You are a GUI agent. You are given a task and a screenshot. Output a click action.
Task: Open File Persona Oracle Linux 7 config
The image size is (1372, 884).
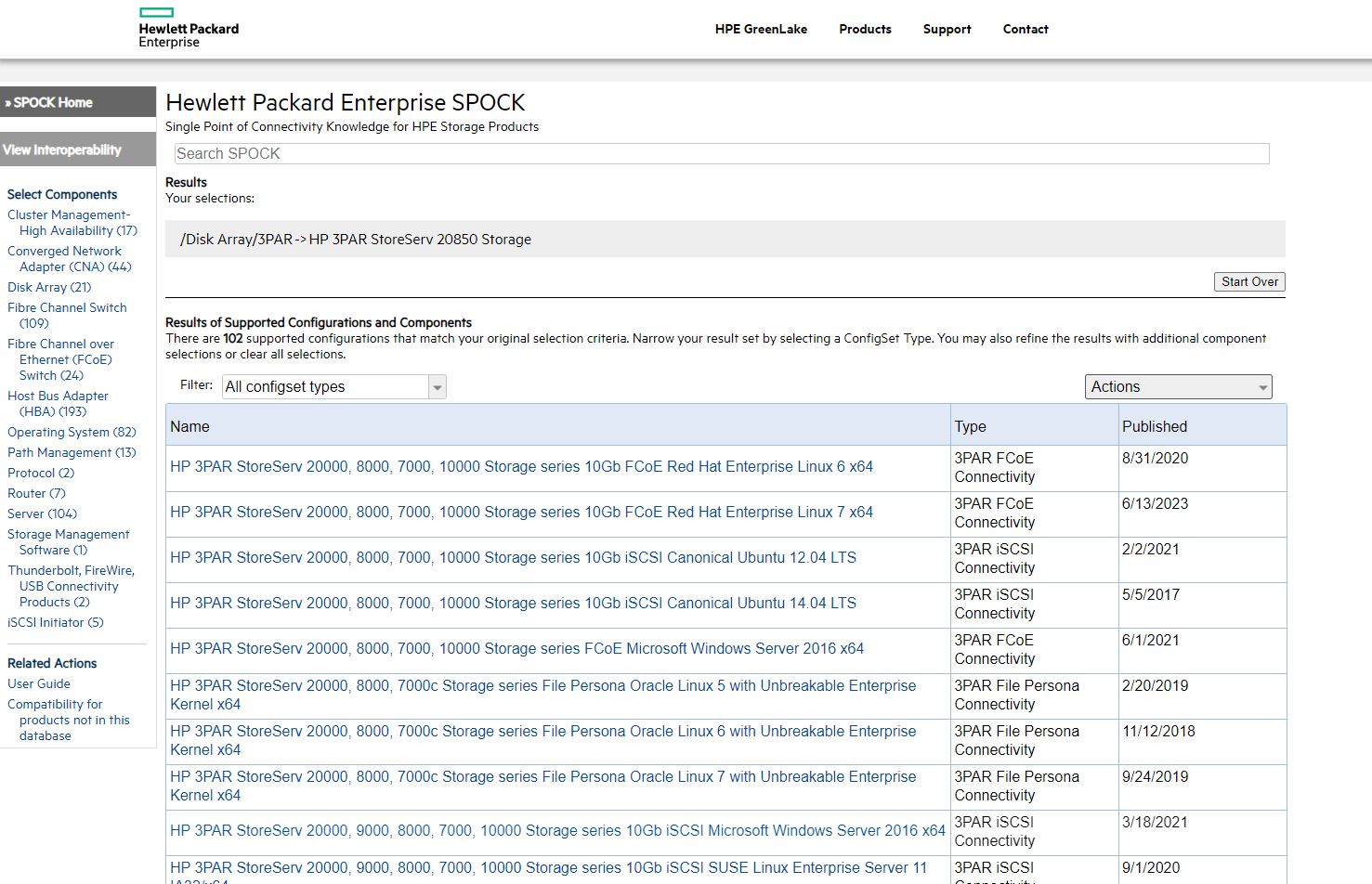[542, 786]
